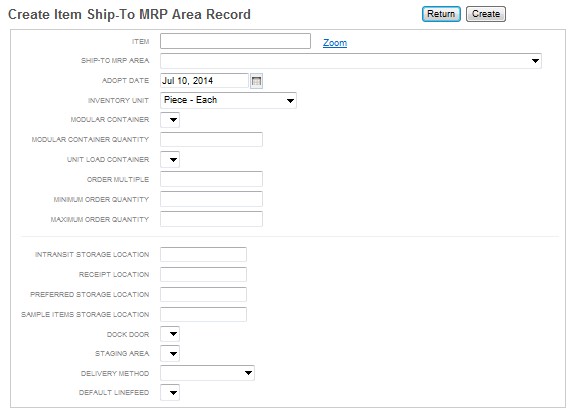Click the "SHIP-TO MRP AREA" label

click(115, 61)
